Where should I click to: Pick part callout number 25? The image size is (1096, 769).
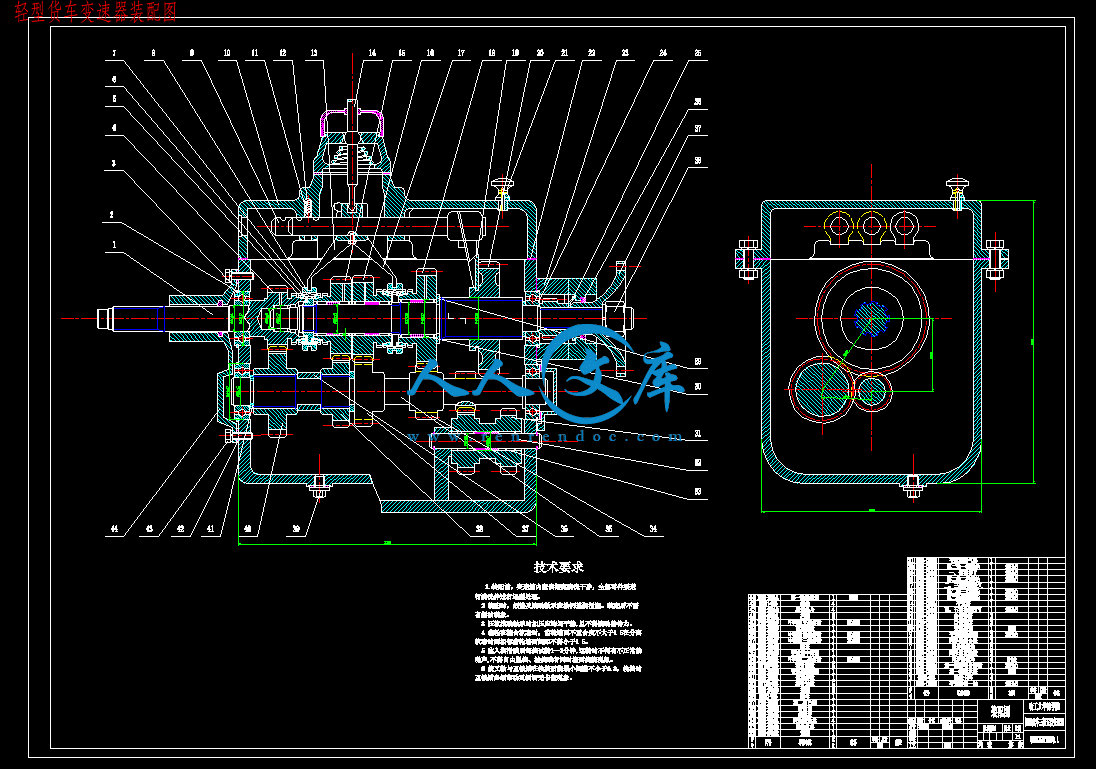pyautogui.click(x=698, y=53)
